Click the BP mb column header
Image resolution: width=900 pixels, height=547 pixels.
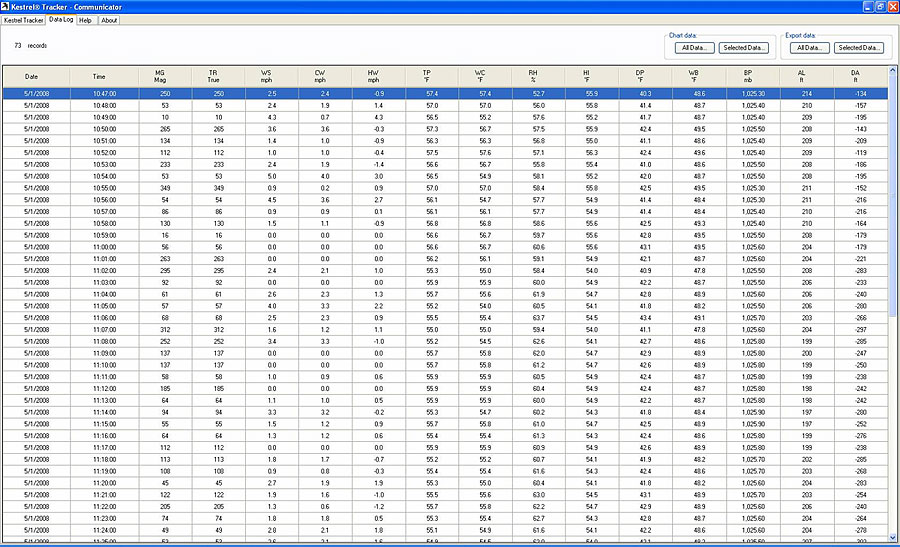click(753, 76)
